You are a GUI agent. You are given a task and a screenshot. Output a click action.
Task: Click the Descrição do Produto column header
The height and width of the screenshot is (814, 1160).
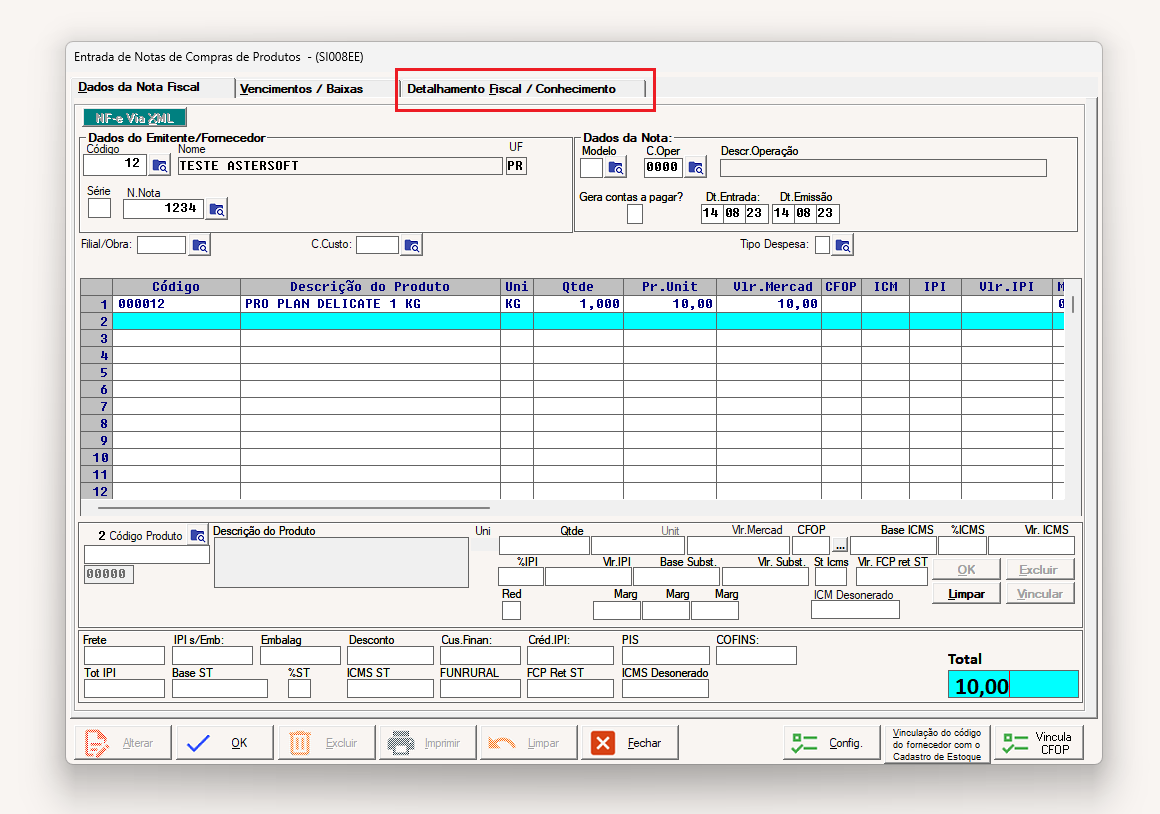(371, 287)
